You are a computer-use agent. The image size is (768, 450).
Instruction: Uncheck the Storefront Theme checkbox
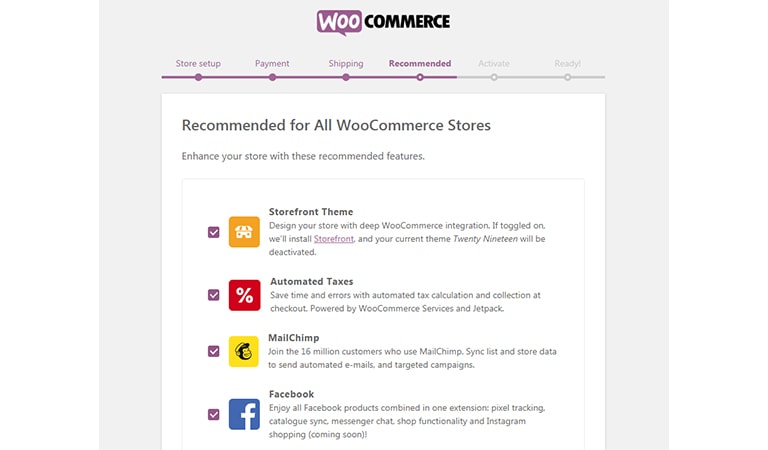(214, 232)
